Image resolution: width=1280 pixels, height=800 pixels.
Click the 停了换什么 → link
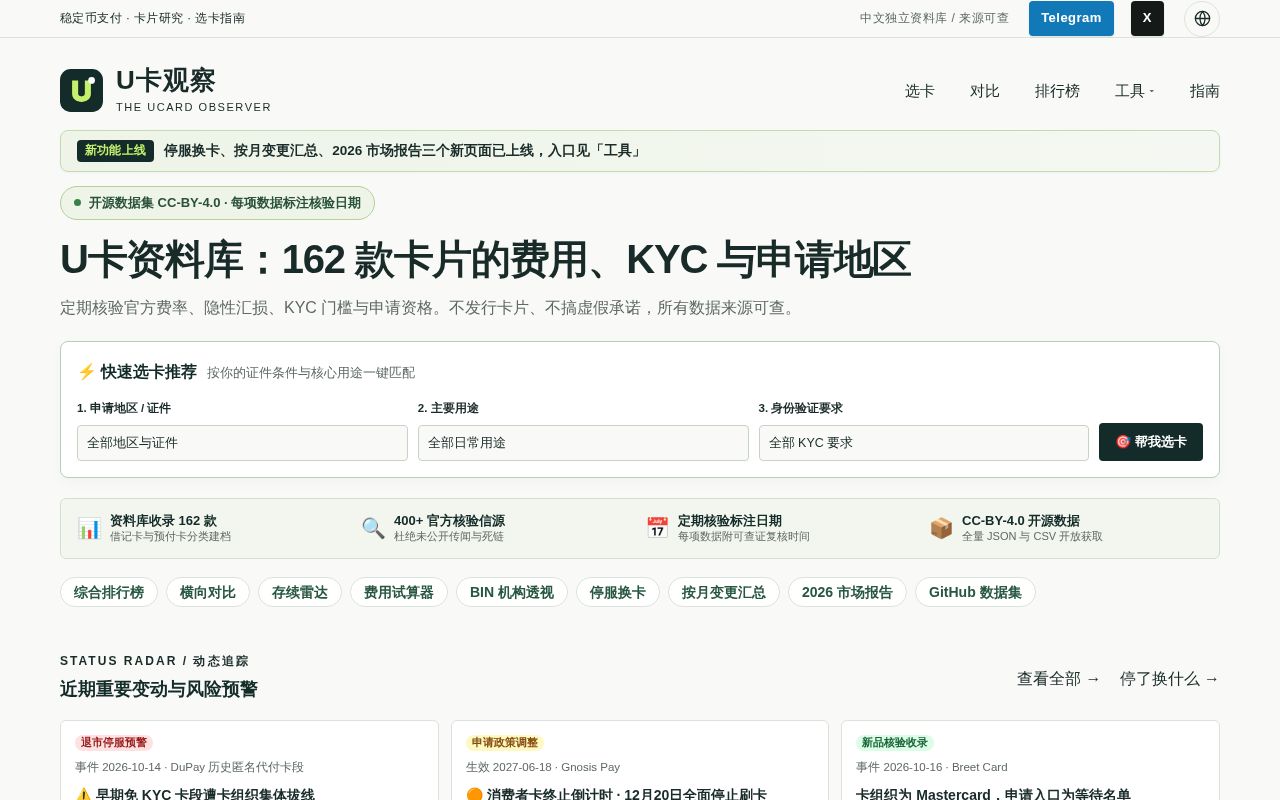coord(1170,679)
